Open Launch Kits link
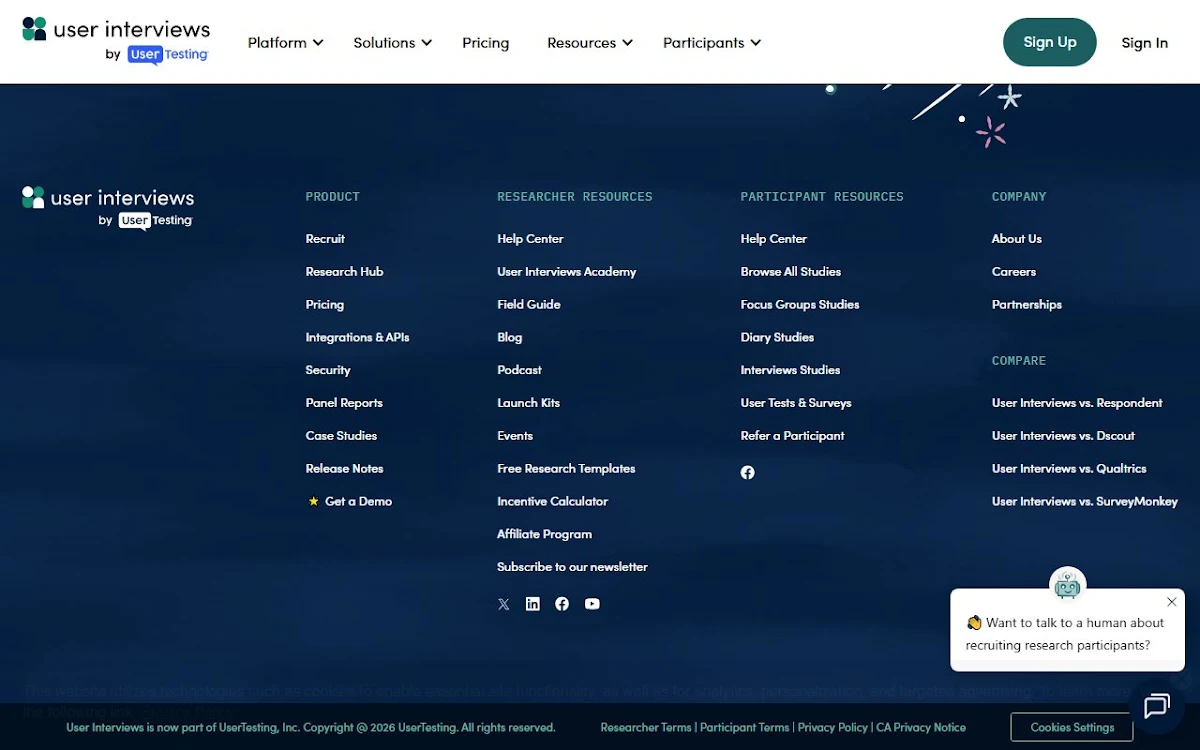Image resolution: width=1200 pixels, height=750 pixels. pyautogui.click(x=529, y=403)
